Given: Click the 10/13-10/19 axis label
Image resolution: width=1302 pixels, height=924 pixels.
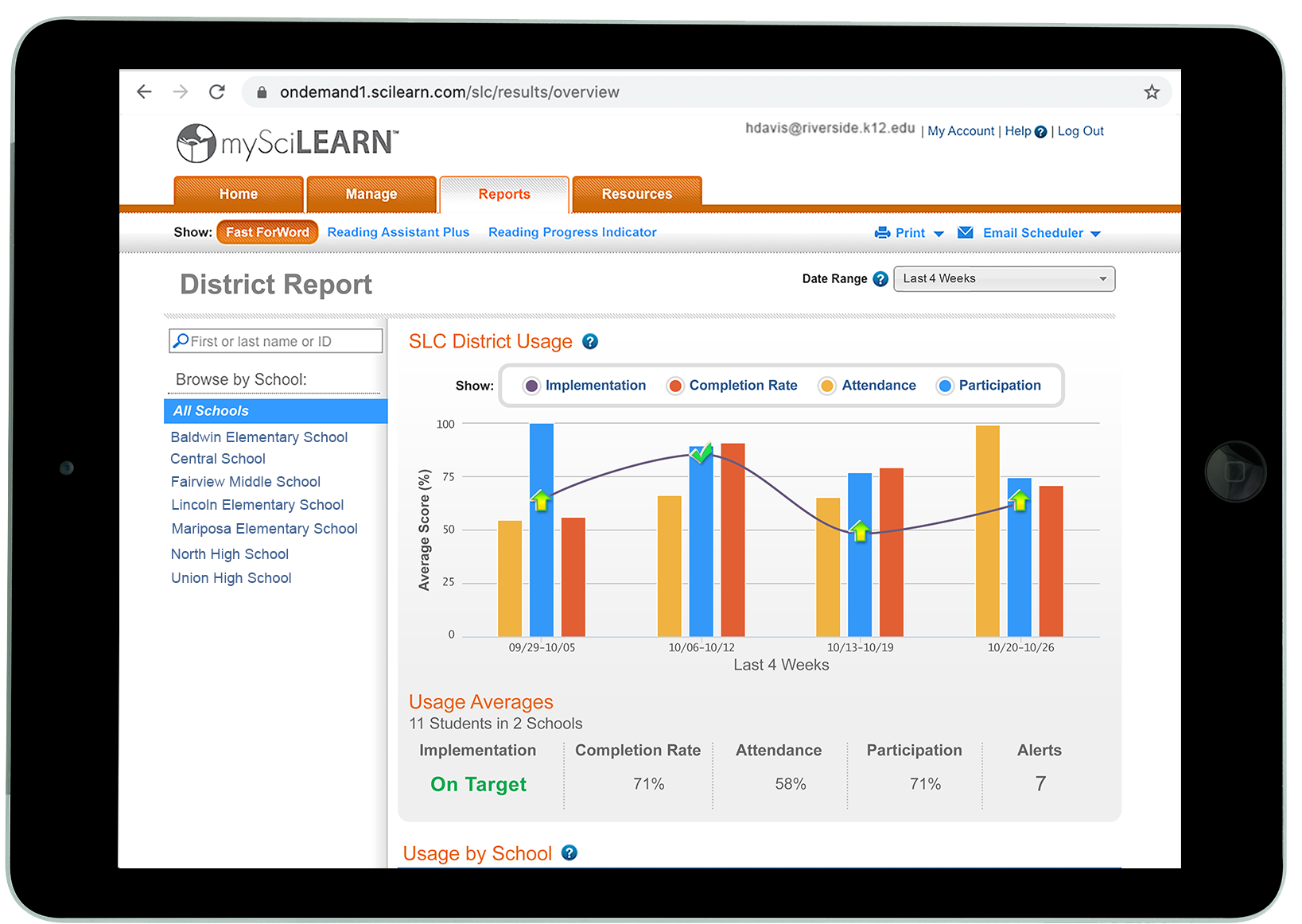Looking at the screenshot, I should [x=861, y=647].
